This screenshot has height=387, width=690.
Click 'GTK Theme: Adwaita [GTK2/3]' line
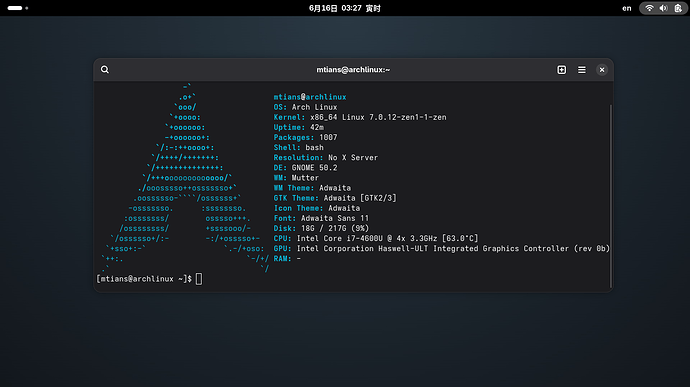pyautogui.click(x=335, y=198)
